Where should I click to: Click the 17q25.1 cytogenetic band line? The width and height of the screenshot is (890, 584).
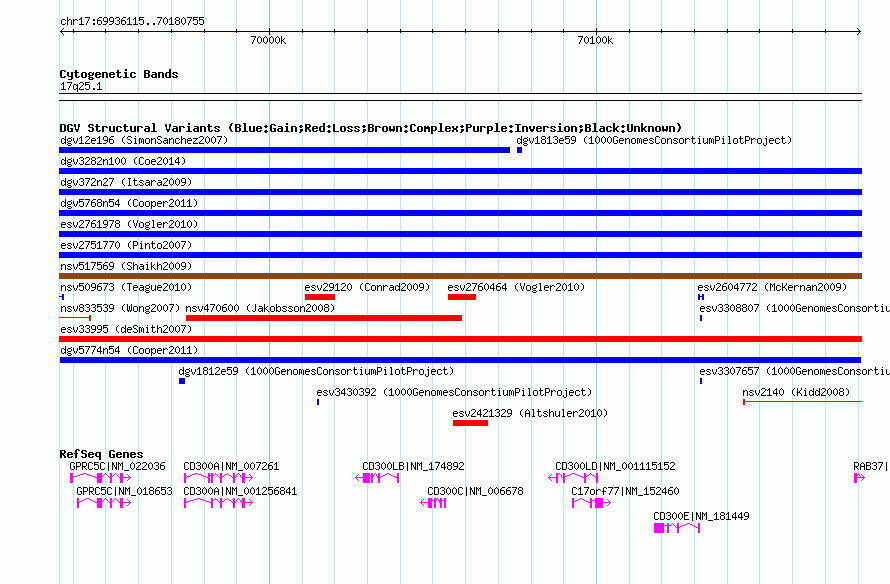[x=460, y=97]
